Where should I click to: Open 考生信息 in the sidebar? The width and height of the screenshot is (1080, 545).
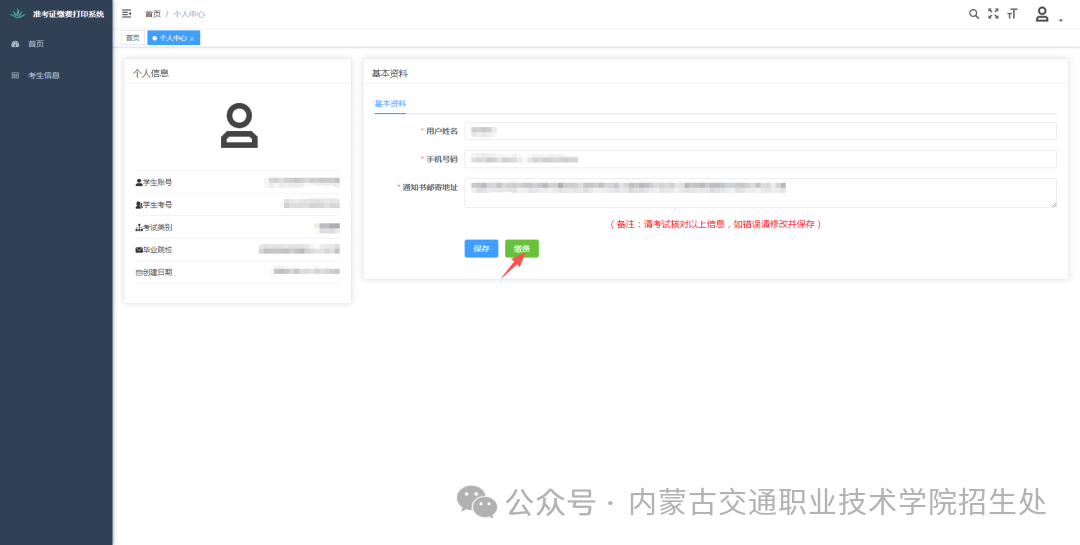[44, 75]
